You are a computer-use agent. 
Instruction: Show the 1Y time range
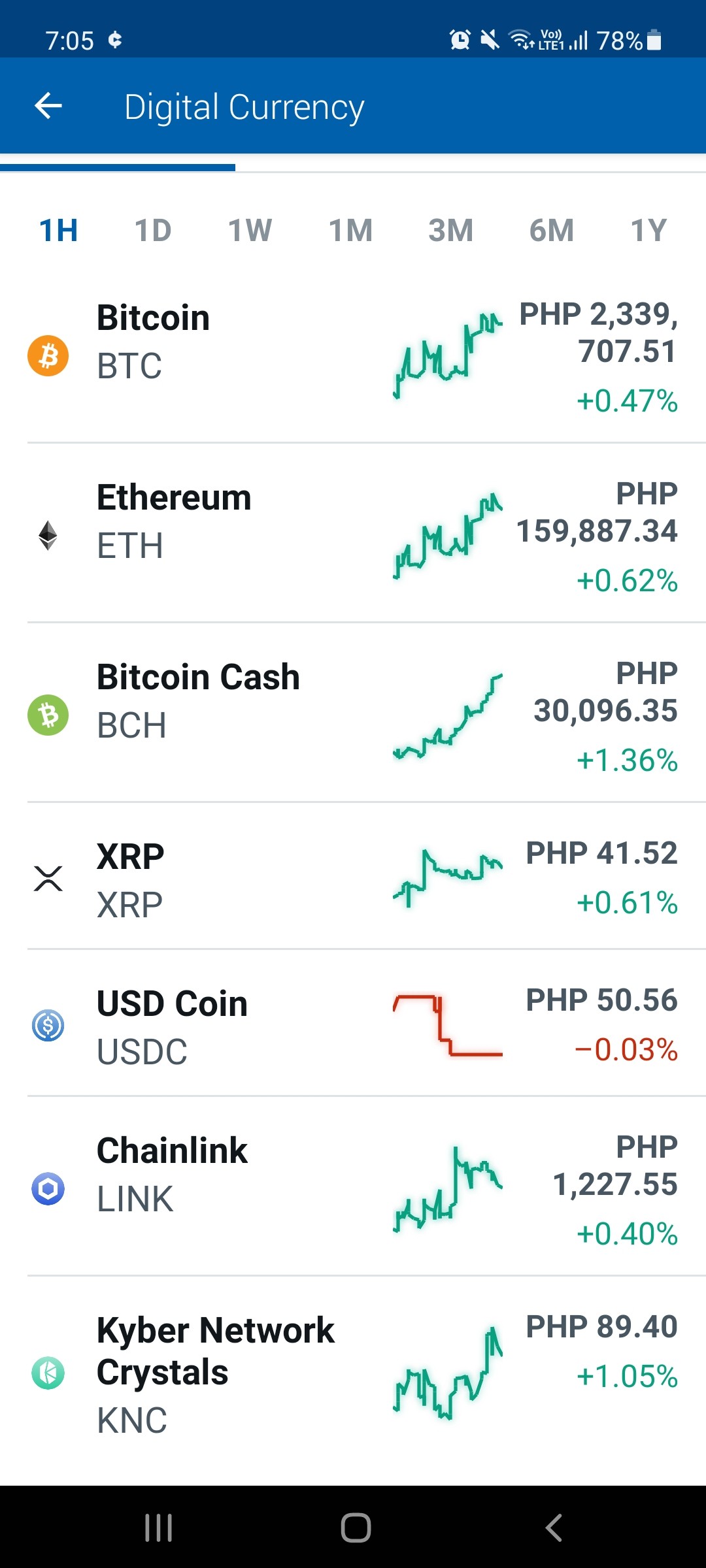pos(648,231)
